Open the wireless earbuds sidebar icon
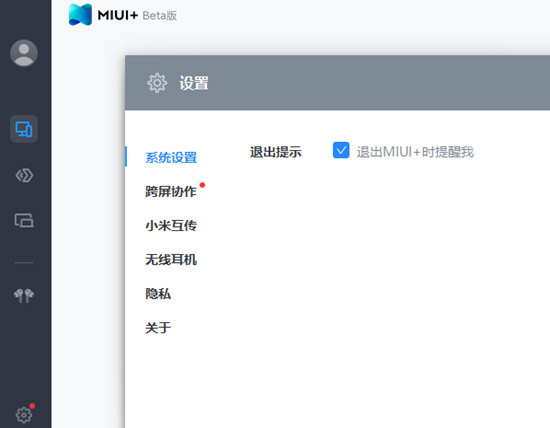550x428 pixels. (x=24, y=296)
